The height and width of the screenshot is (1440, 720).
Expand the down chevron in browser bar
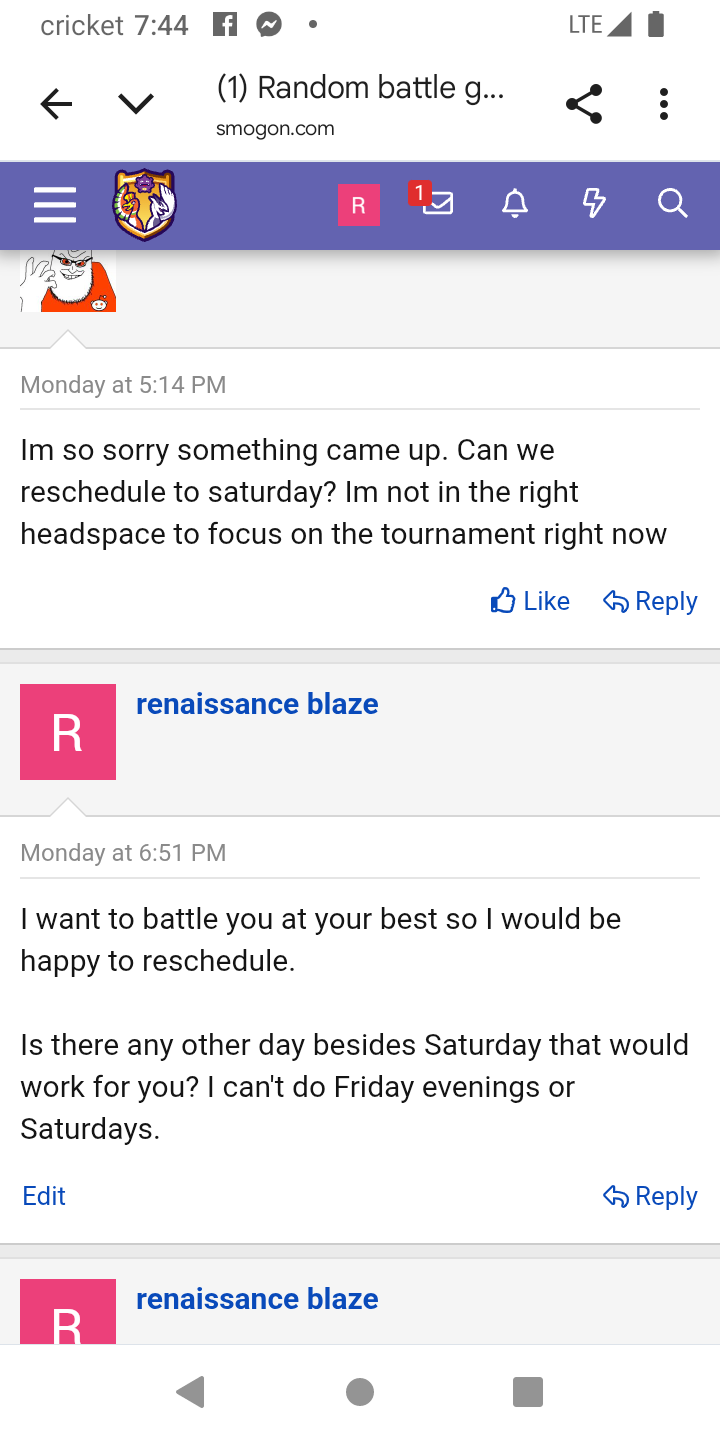136,104
